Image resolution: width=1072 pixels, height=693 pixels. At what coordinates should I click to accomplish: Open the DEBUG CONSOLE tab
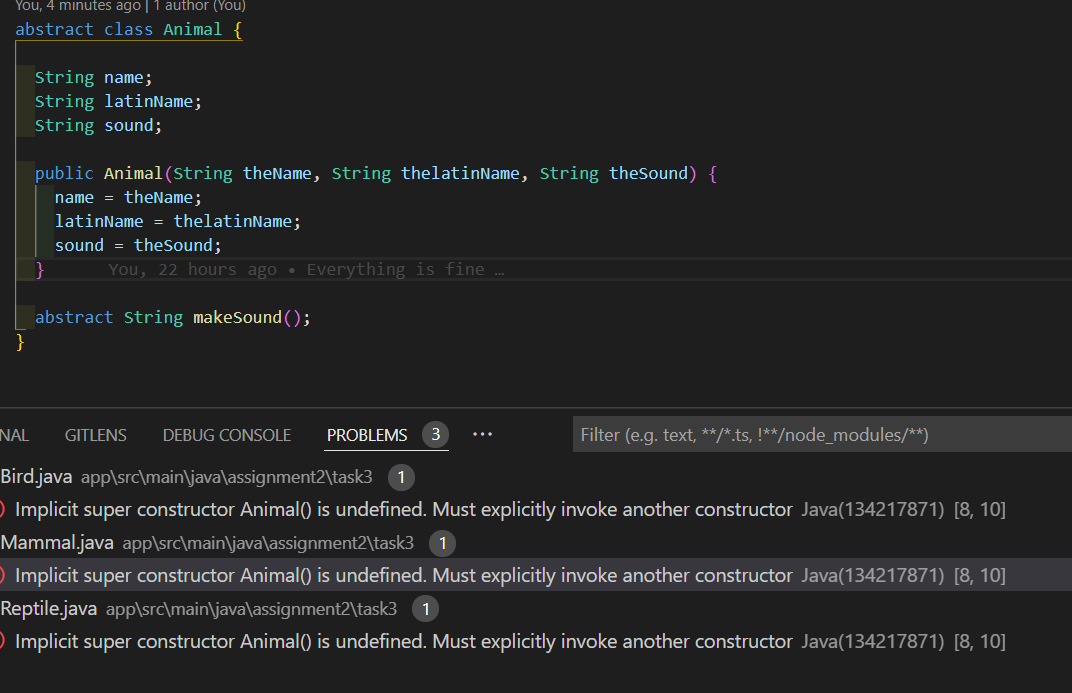click(227, 435)
